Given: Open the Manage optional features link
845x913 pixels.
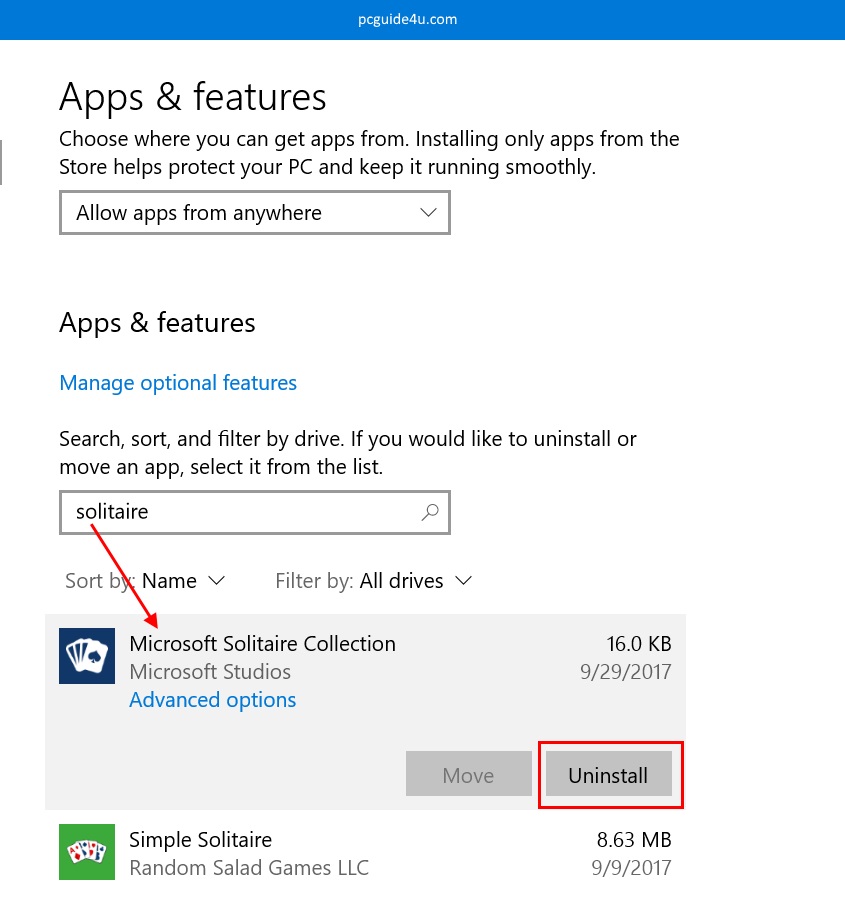Looking at the screenshot, I should [x=178, y=383].
